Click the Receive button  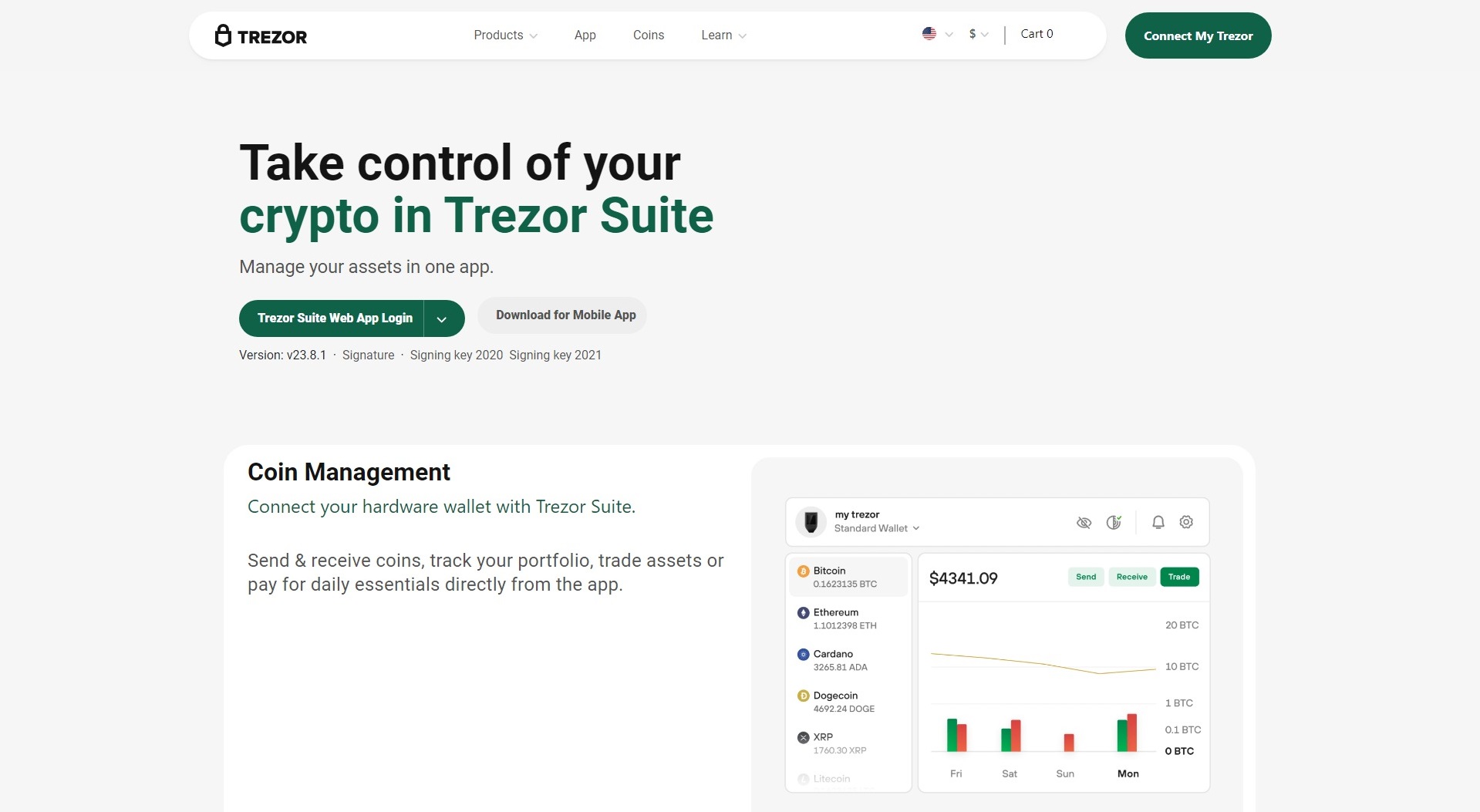pyautogui.click(x=1131, y=577)
